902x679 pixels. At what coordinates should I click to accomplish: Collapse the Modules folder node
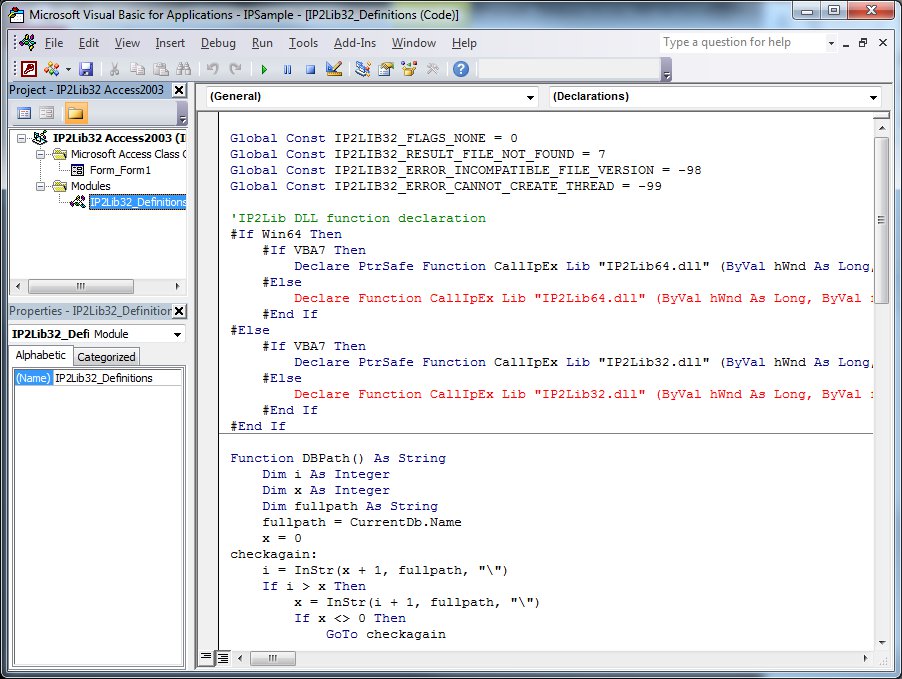40,186
